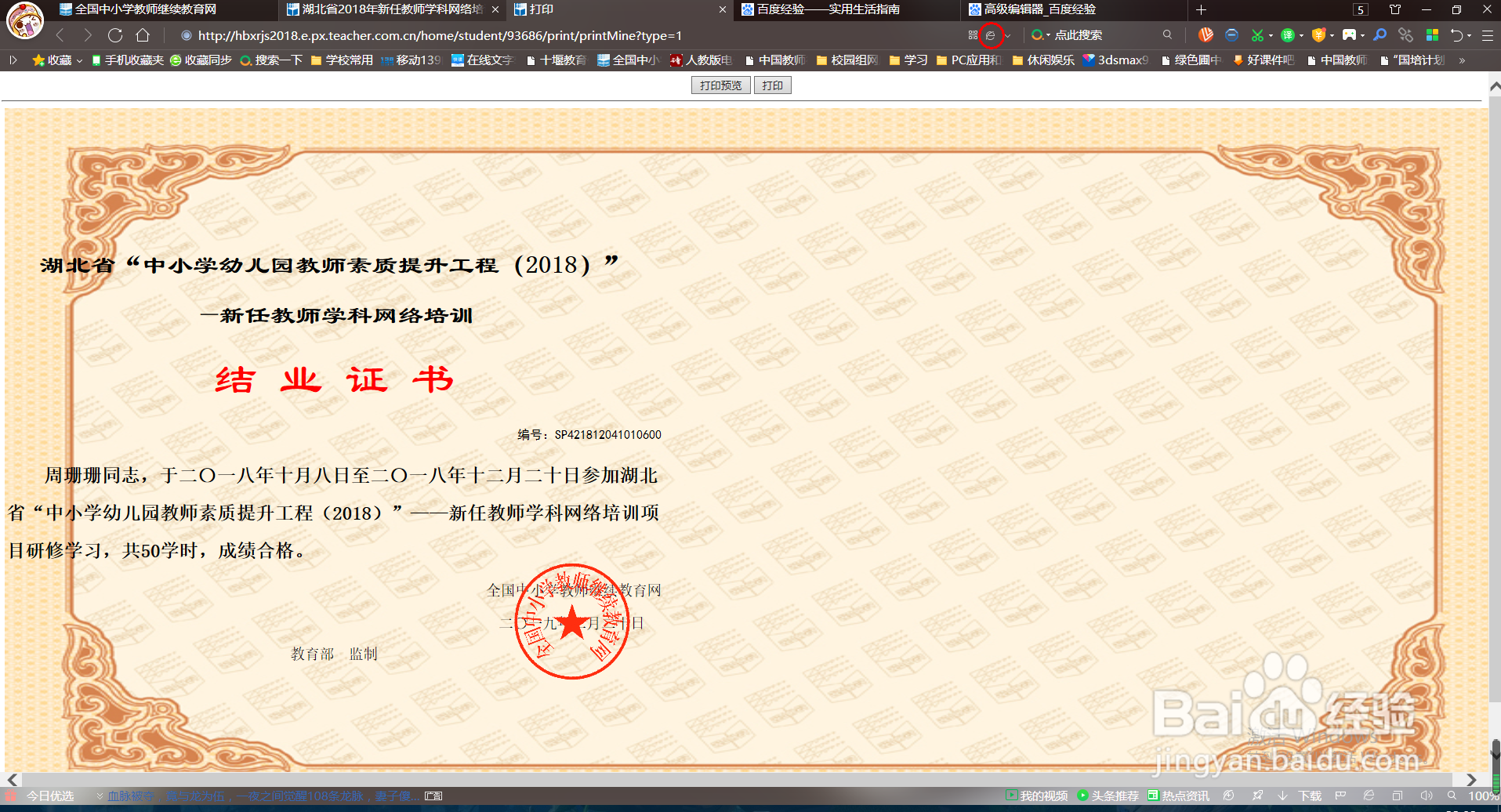Open 搜索一下 bookmark
The image size is (1501, 812).
(x=271, y=60)
